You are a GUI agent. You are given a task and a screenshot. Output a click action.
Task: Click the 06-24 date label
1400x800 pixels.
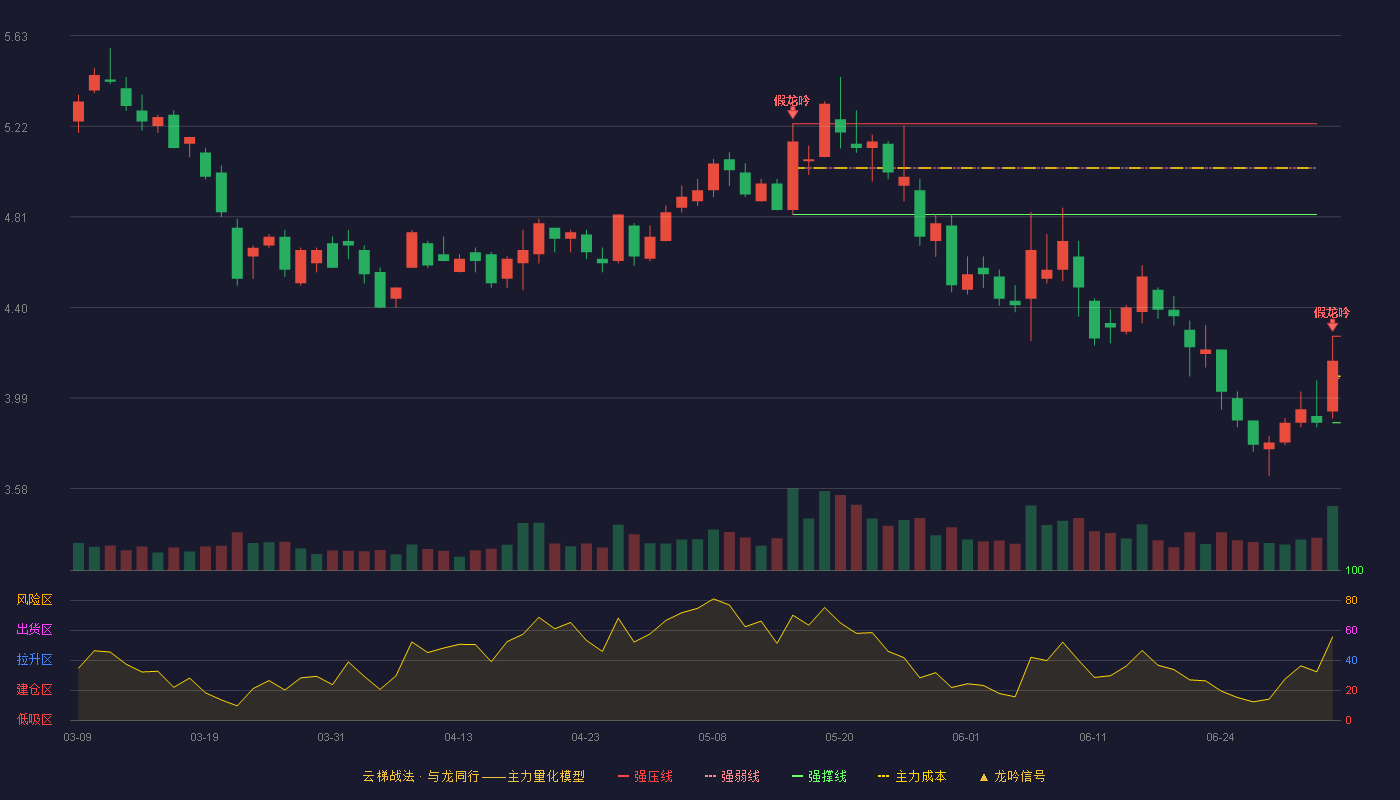point(1220,737)
